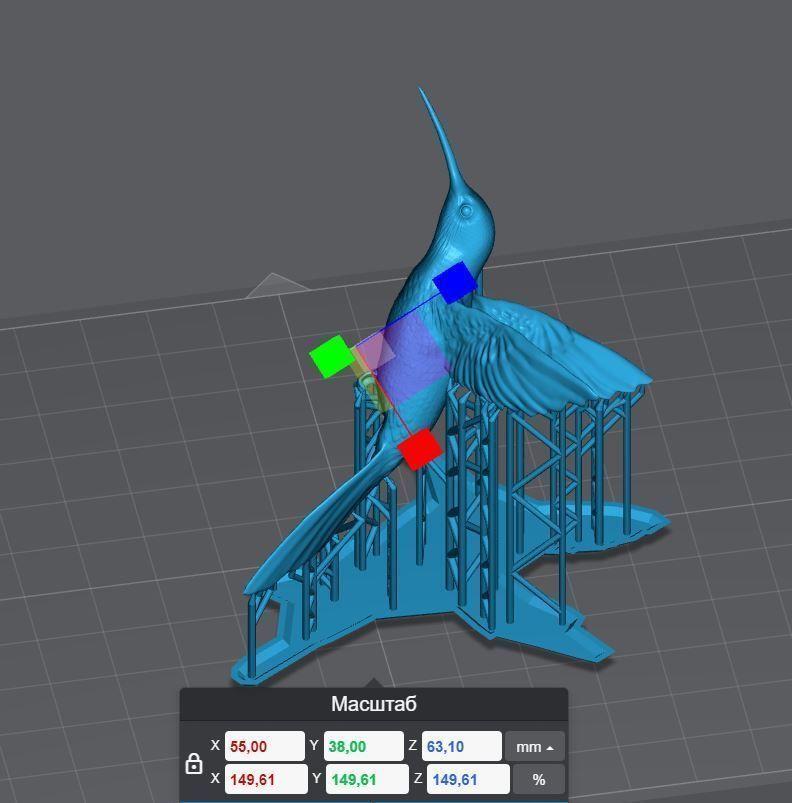
Task: Click the Масштаб panel title
Action: pos(374,704)
